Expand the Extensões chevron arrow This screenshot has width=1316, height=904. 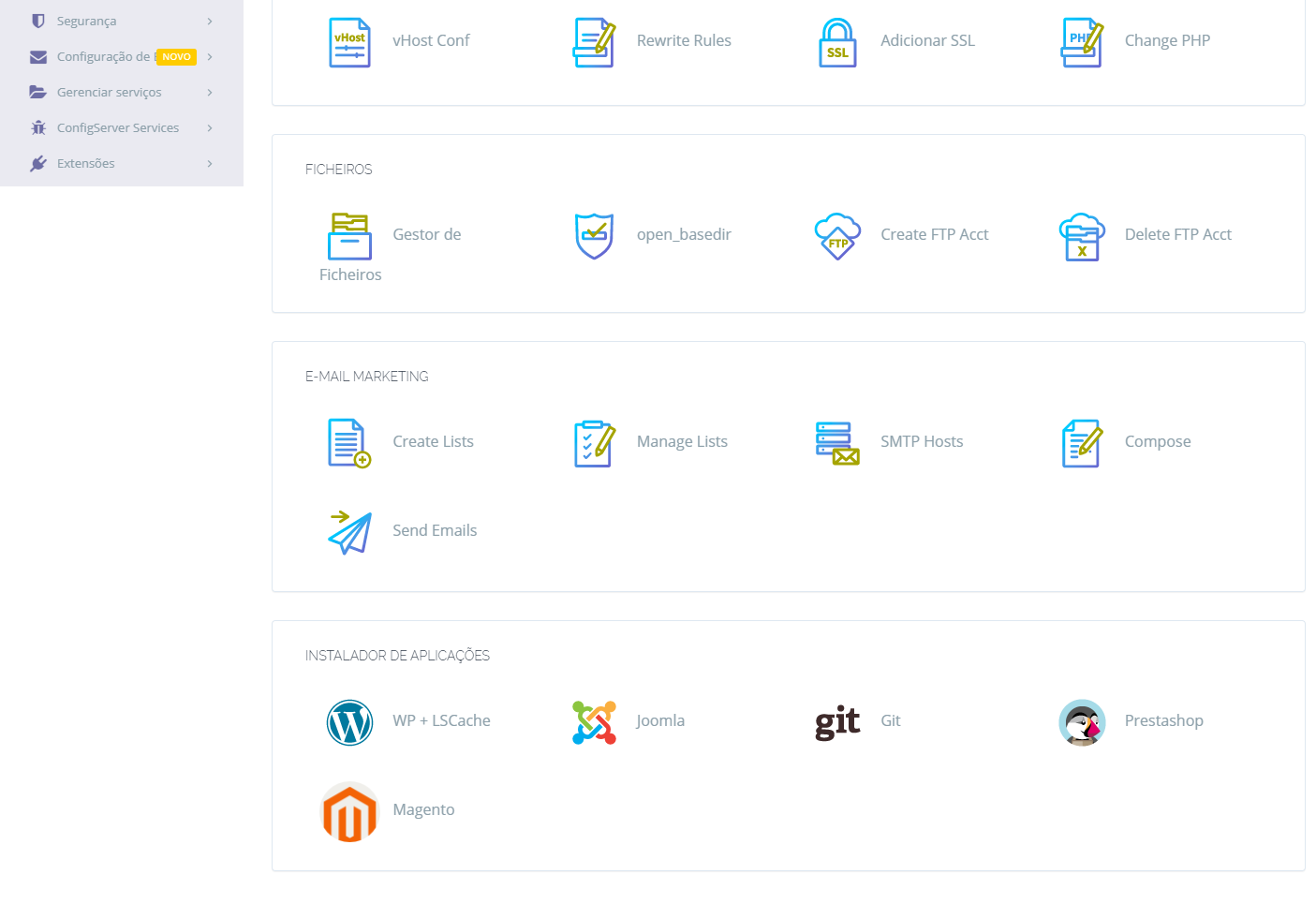tap(210, 163)
